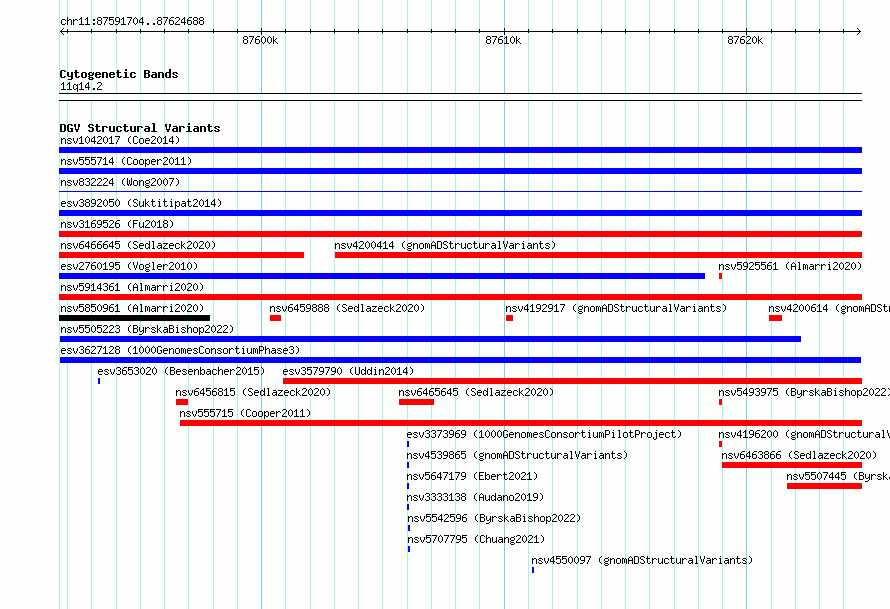Click red bar under nsv6463866
Viewport: 890px width, 609px height.
pos(792,465)
